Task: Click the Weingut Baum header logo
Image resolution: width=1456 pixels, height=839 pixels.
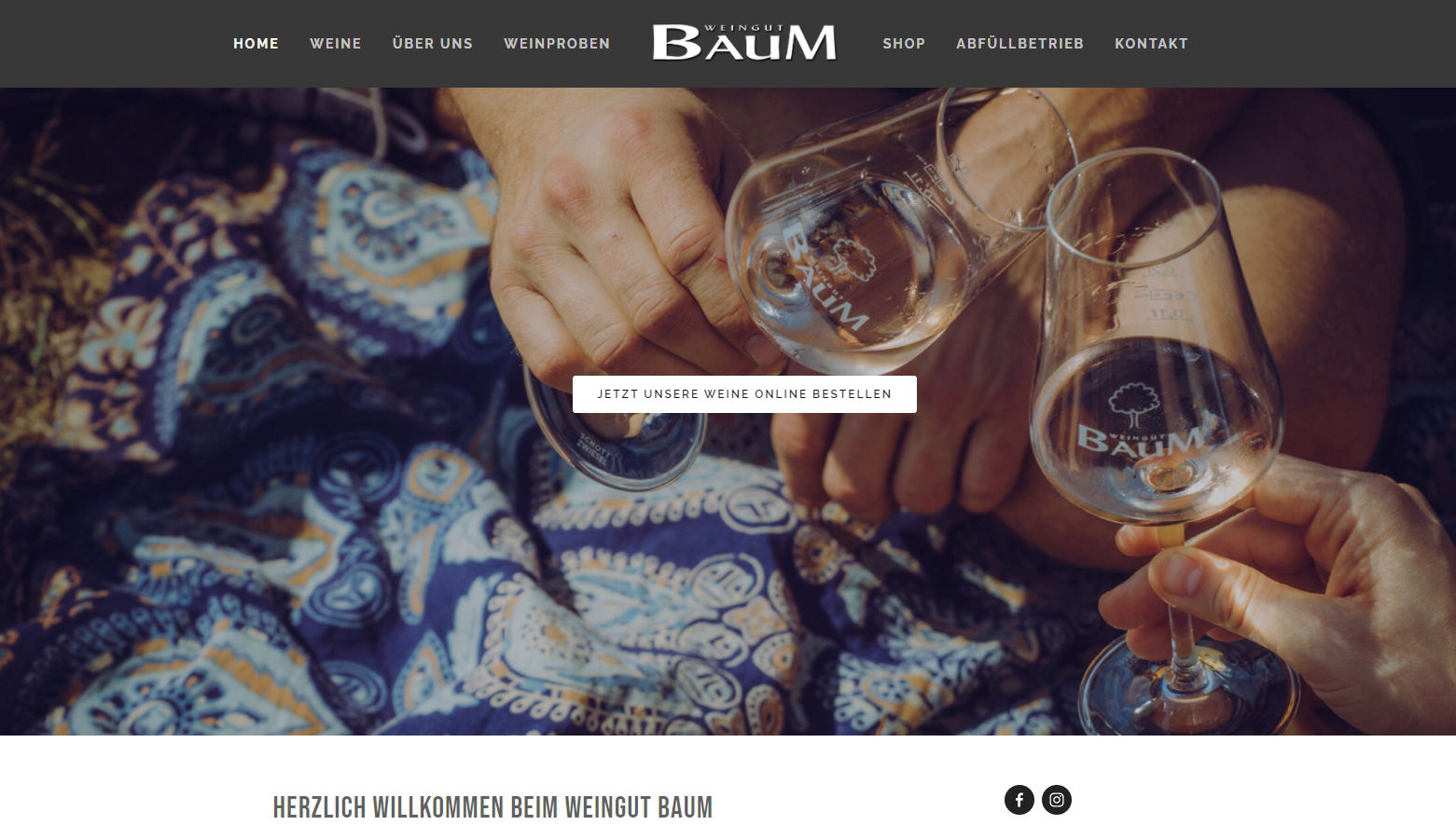Action: 744,43
